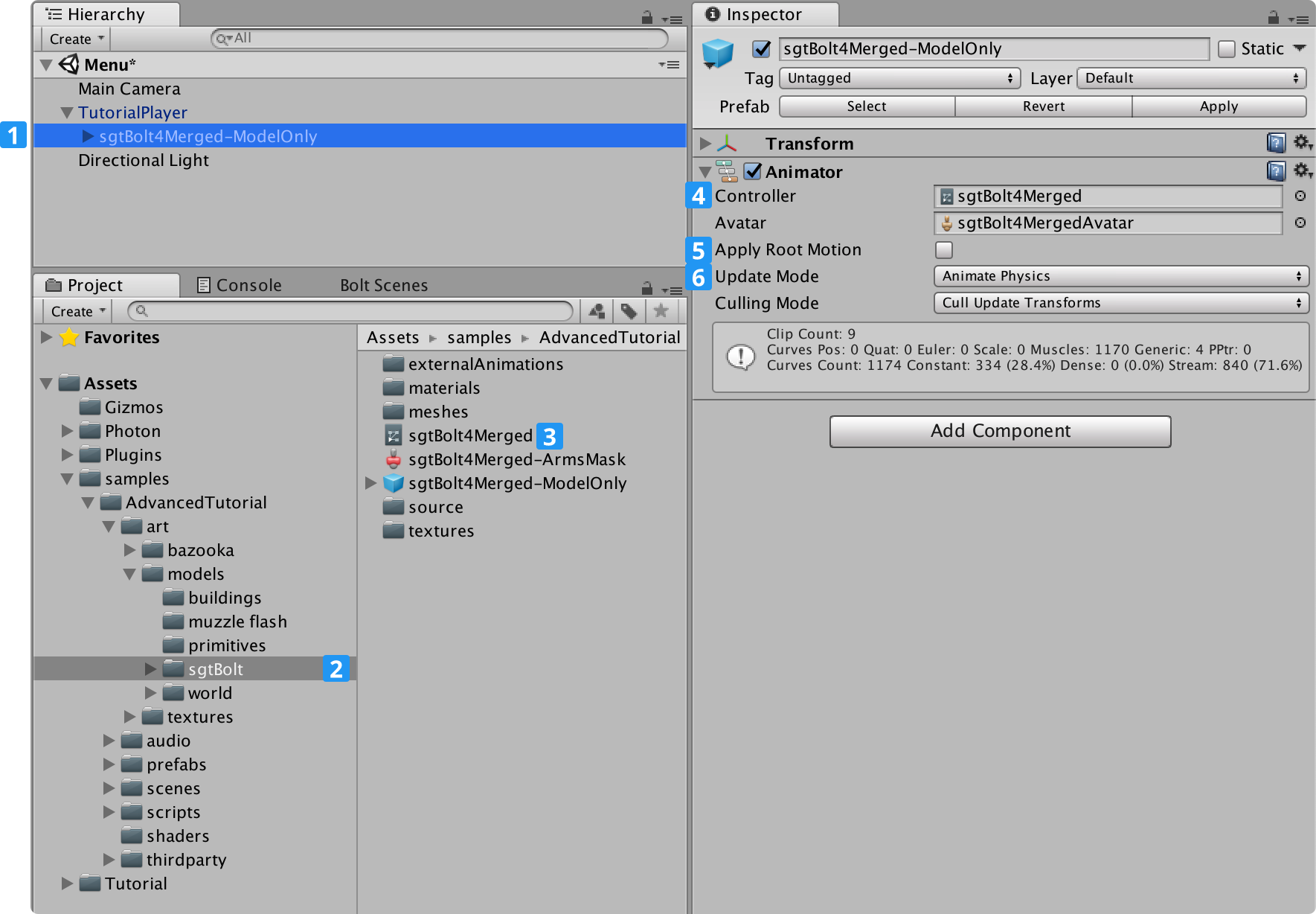Screen dimensions: 1316x914
Task: Open the Update Mode dropdown
Action: [x=1121, y=276]
